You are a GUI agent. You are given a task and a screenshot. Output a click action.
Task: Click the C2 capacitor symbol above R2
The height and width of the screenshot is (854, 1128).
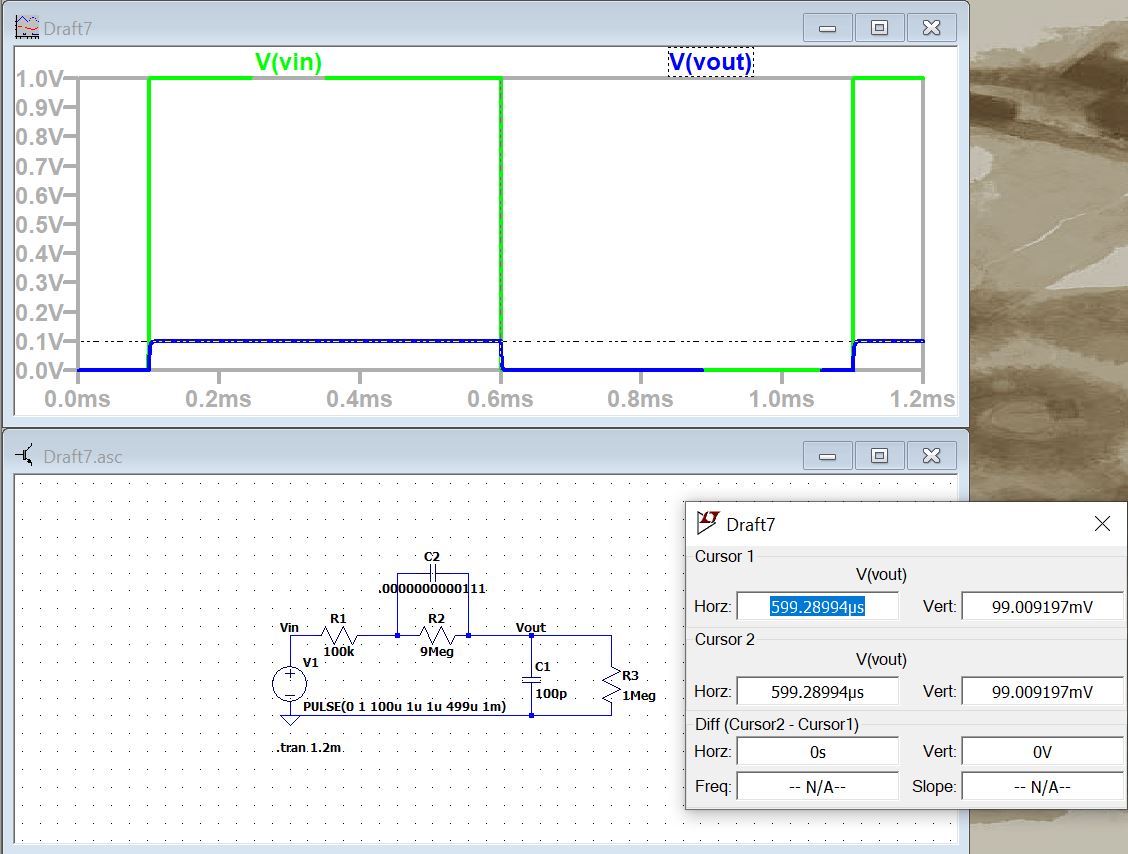tap(432, 573)
